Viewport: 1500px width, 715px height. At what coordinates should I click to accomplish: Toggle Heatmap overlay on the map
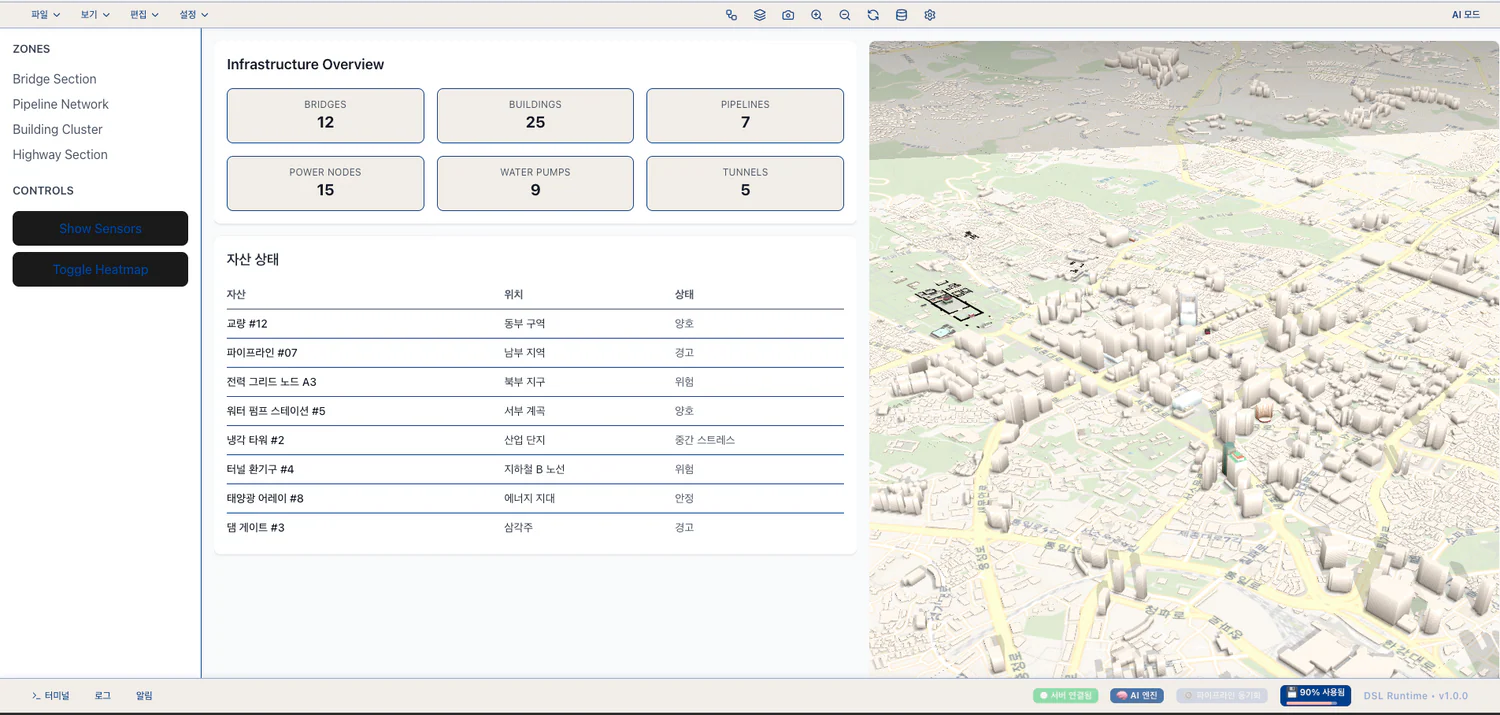(100, 269)
